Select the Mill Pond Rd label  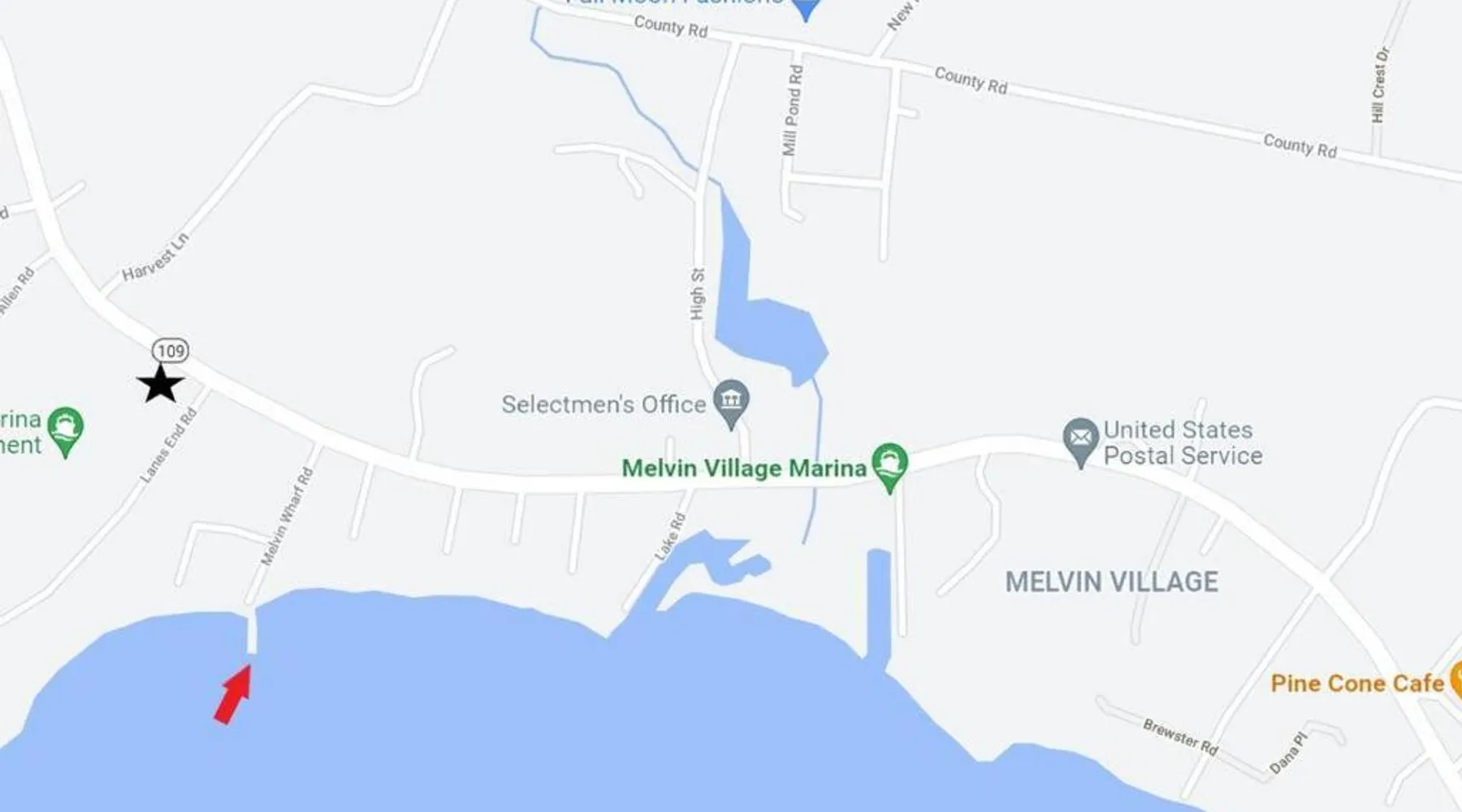pos(792,110)
